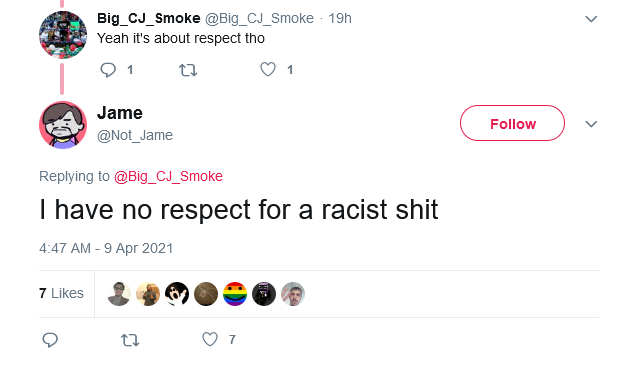
Task: Like Big_CJ_Smoke's tweet with heart icon
Action: [268, 69]
